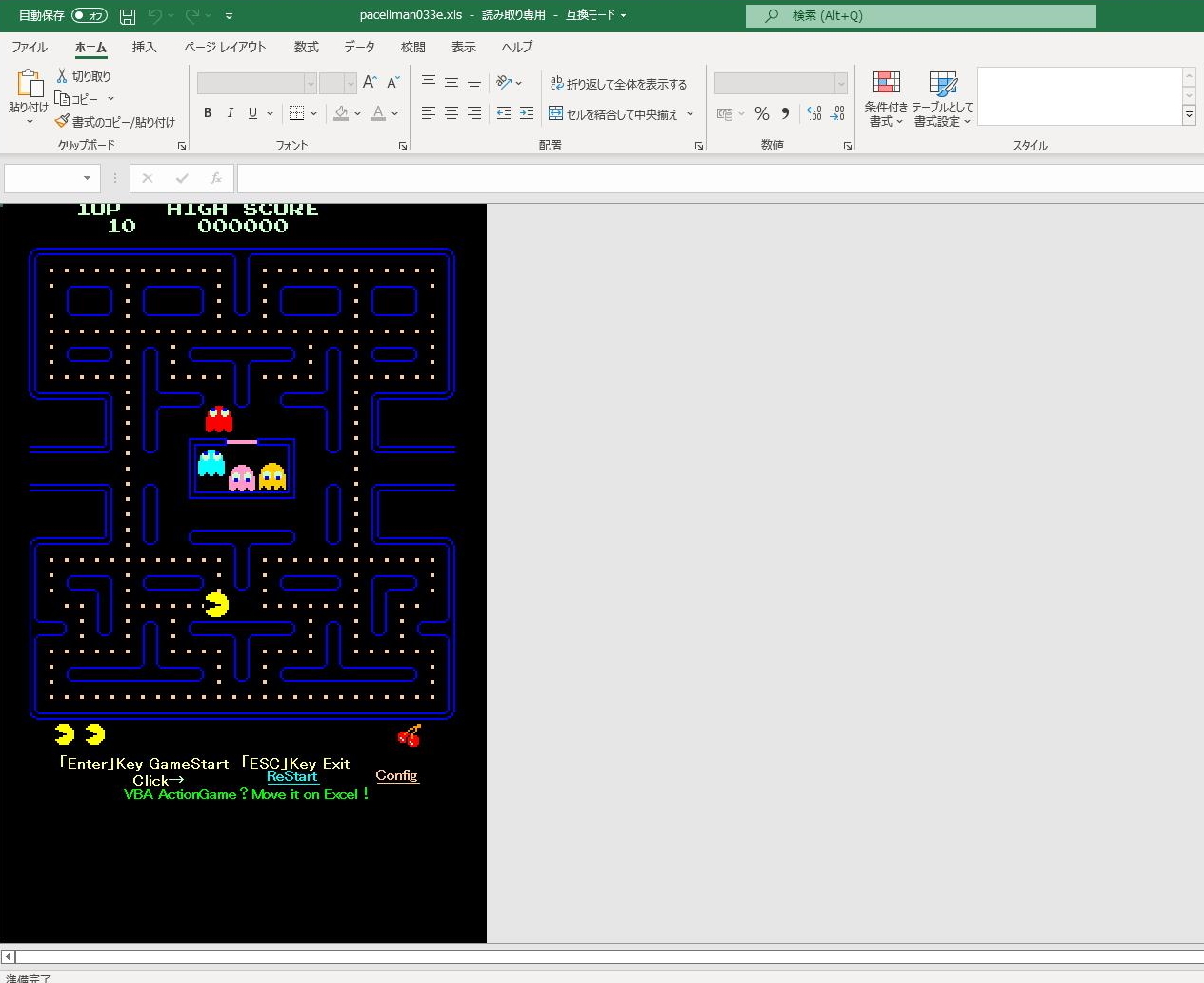Image resolution: width=1204 pixels, height=983 pixels.
Task: Open the フォント dialog launcher
Action: (403, 146)
